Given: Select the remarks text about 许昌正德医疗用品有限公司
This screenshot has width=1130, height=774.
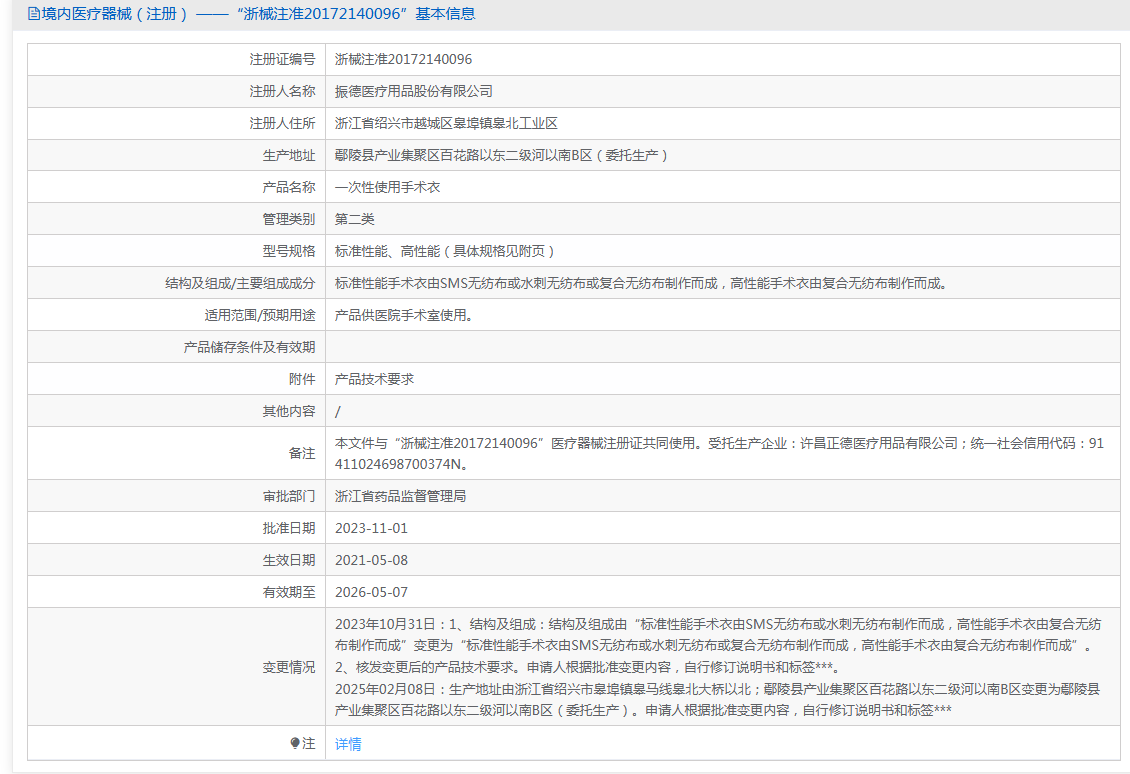Looking at the screenshot, I should point(719,453).
